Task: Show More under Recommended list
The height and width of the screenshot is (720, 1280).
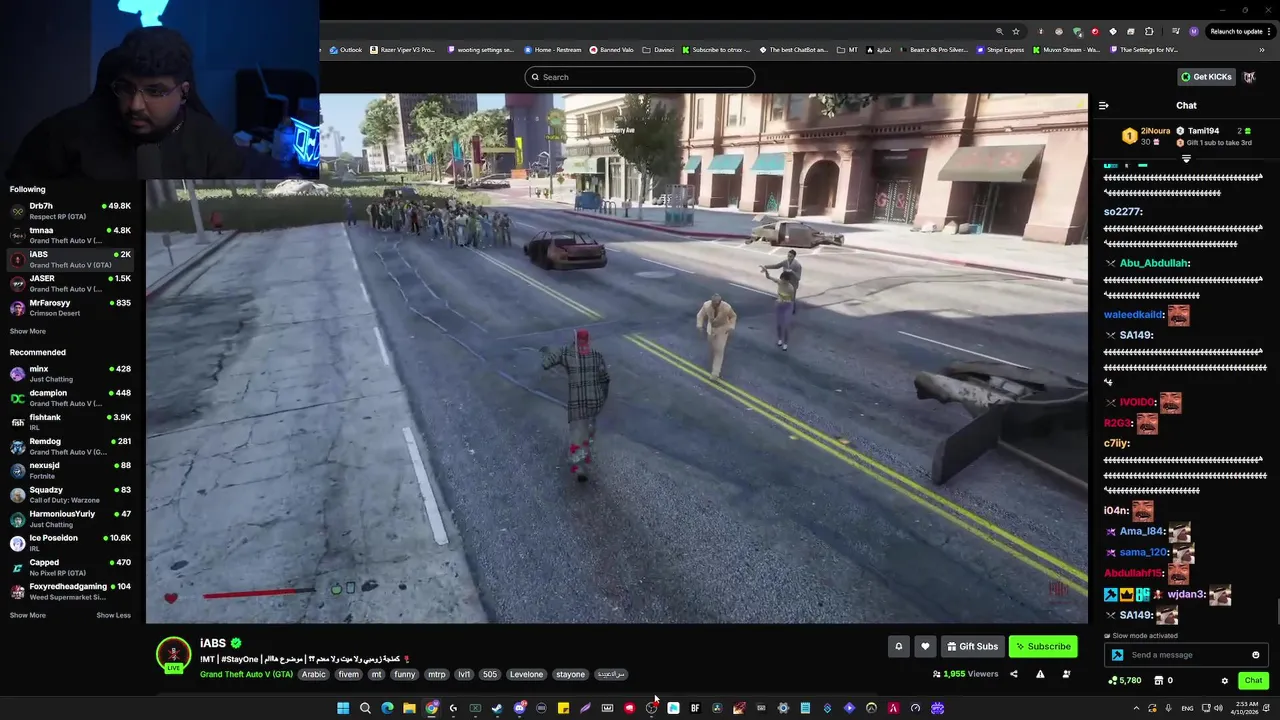Action: [x=28, y=615]
